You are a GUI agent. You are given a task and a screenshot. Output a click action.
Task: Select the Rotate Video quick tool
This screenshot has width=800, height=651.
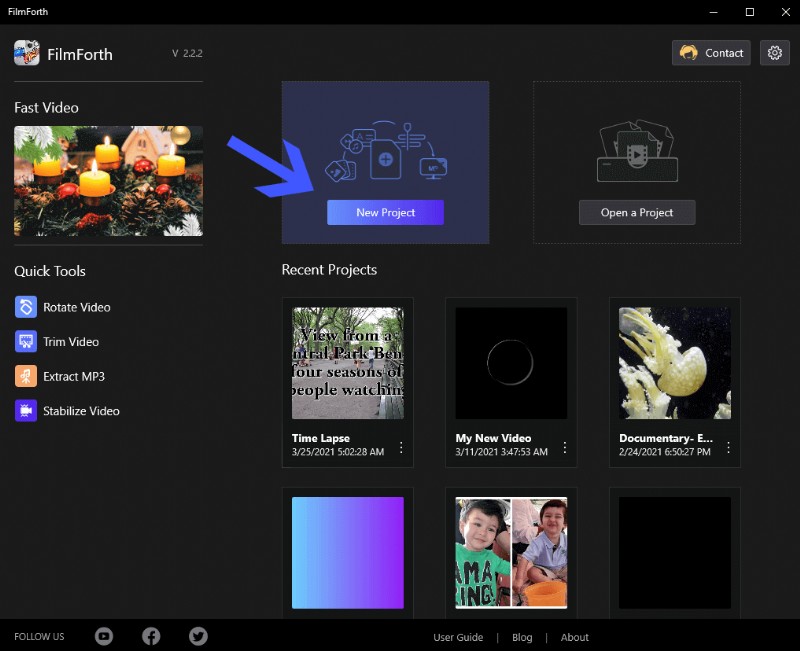pos(74,307)
